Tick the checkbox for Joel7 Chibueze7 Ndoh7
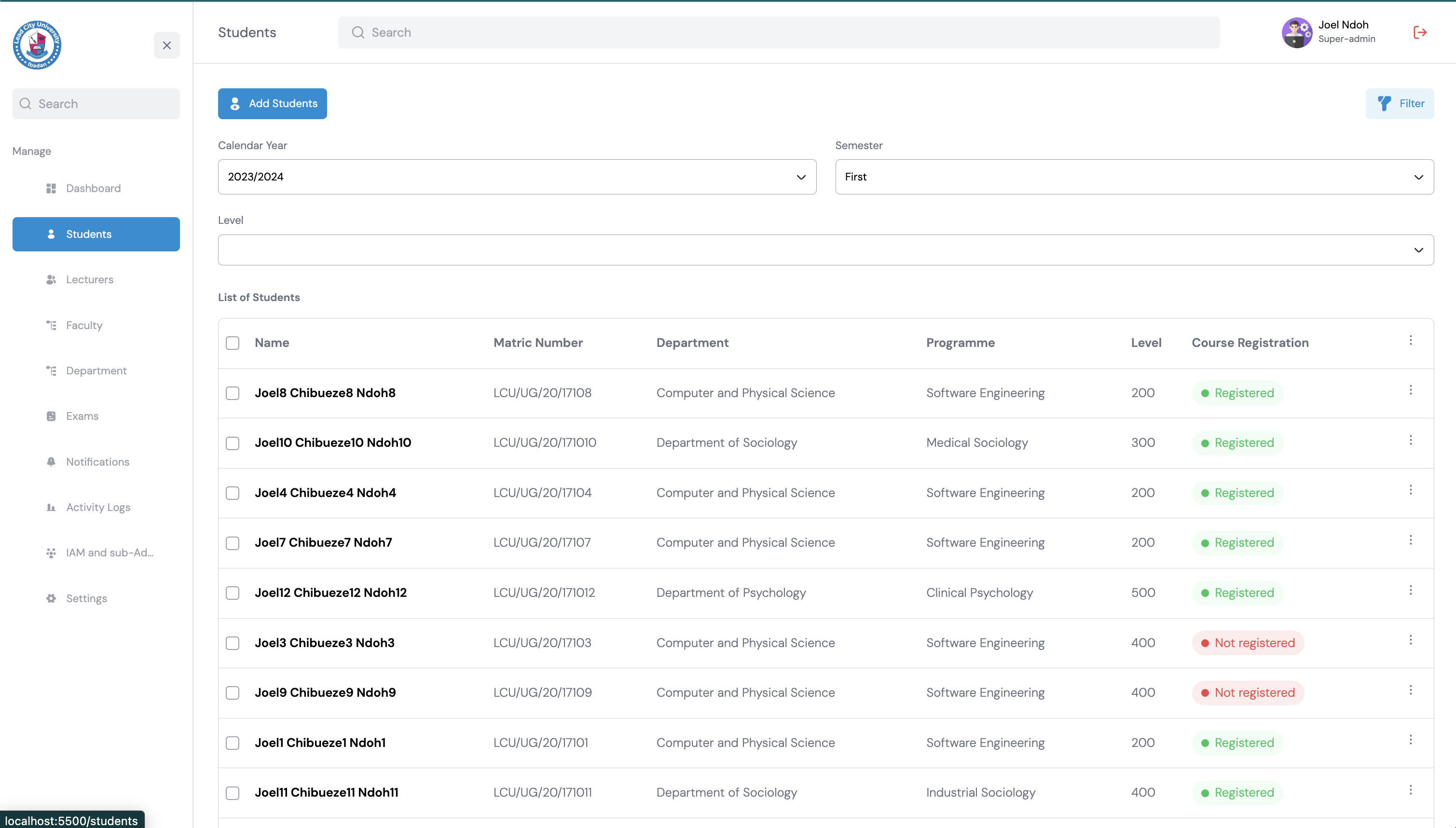The width and height of the screenshot is (1456, 828). click(x=233, y=543)
